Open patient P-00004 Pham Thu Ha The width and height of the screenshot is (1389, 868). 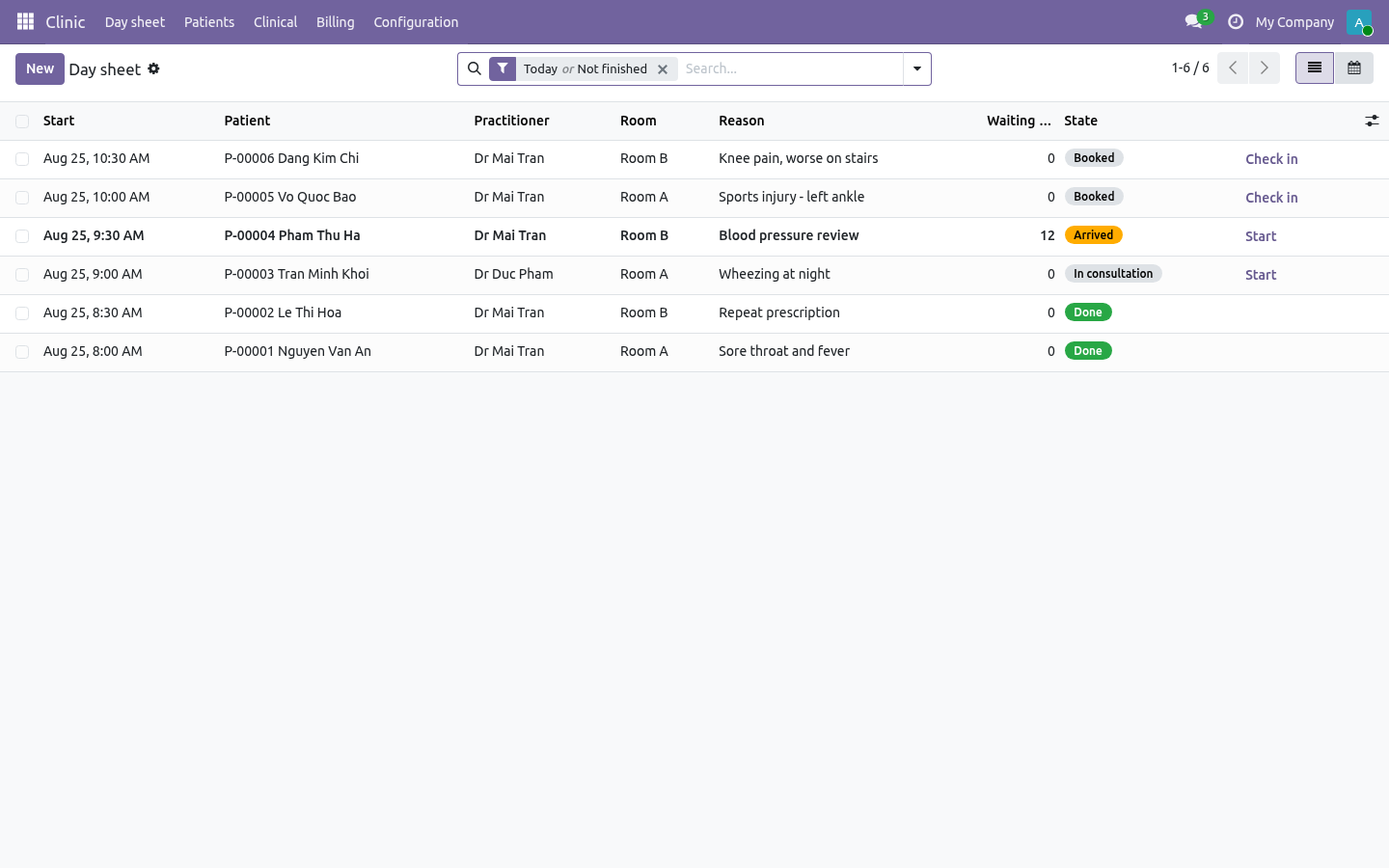point(292,235)
